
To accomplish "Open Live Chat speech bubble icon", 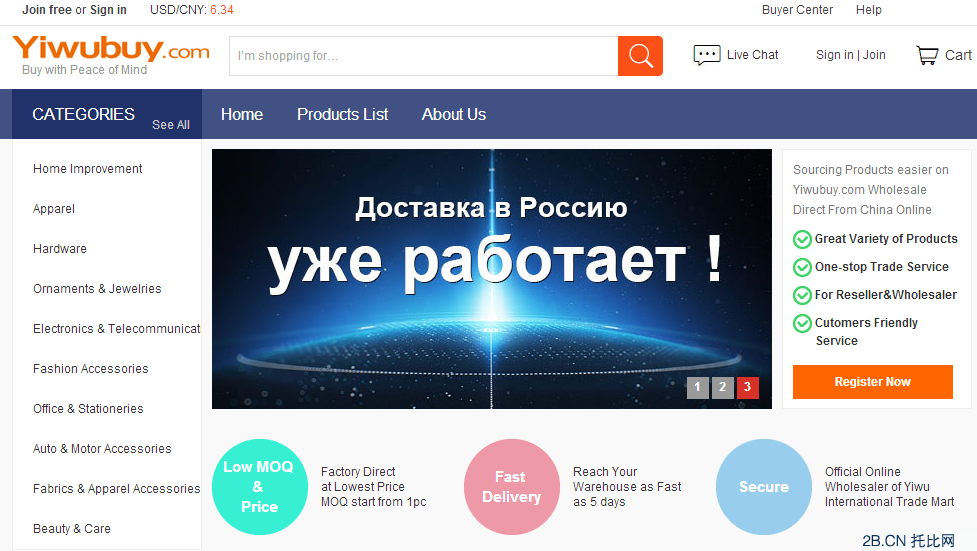I will [707, 55].
